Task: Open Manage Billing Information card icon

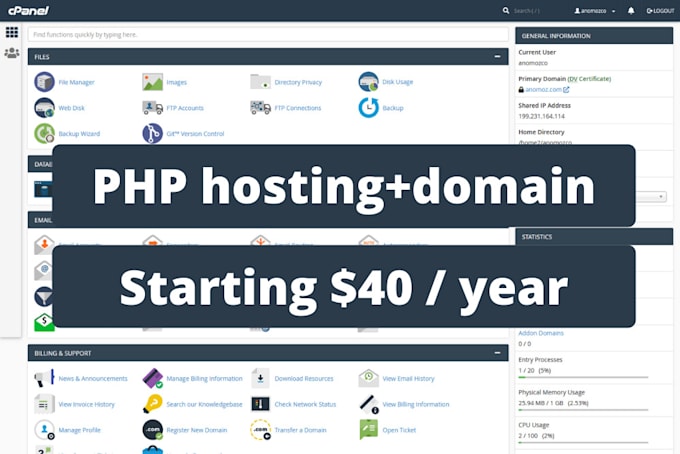Action: tap(152, 378)
